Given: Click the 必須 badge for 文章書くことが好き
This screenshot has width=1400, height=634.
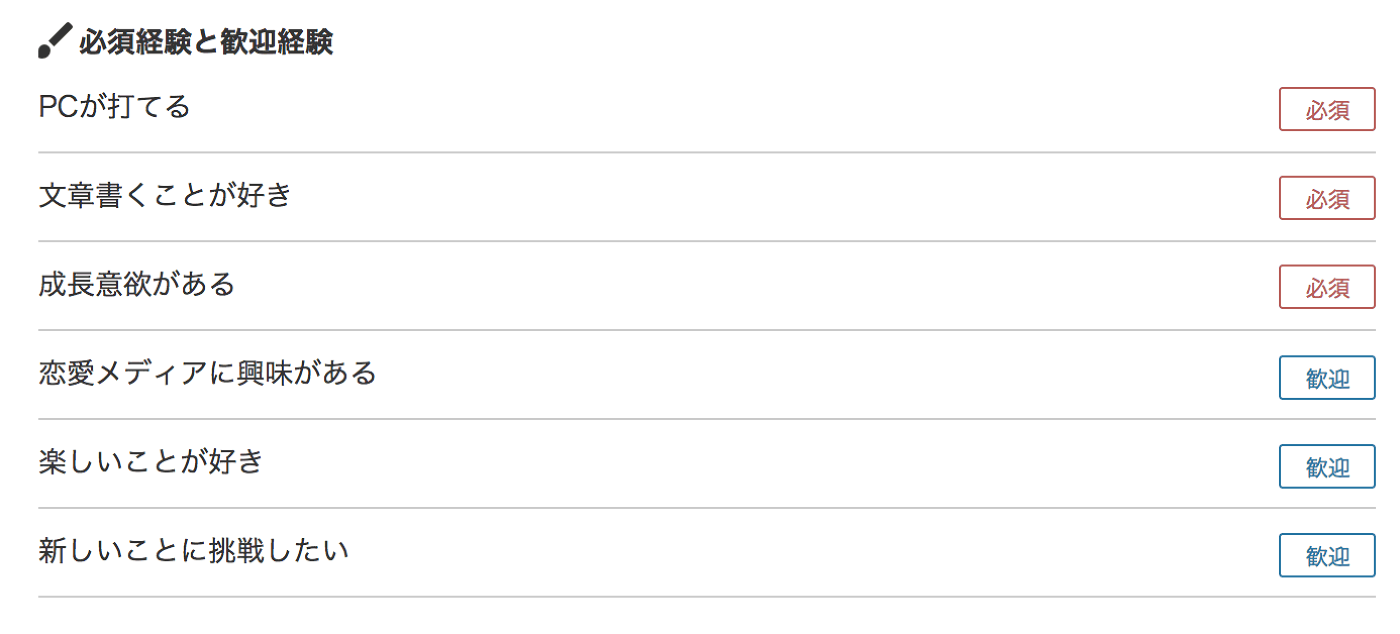Looking at the screenshot, I should pos(1327,198).
